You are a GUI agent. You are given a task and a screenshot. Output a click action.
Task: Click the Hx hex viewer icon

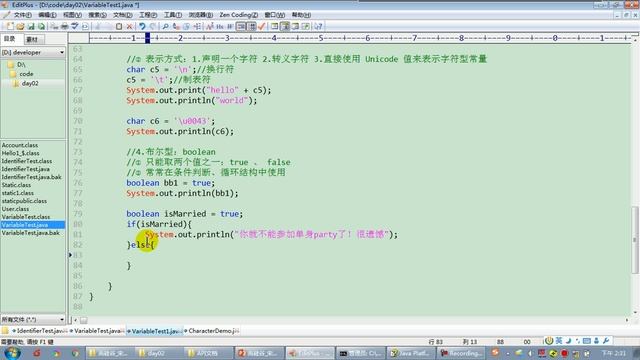[x=220, y=27]
